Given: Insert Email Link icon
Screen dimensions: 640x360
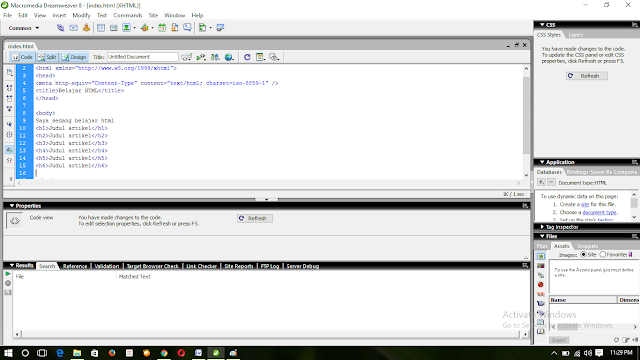Looking at the screenshot, I should tap(73, 28).
